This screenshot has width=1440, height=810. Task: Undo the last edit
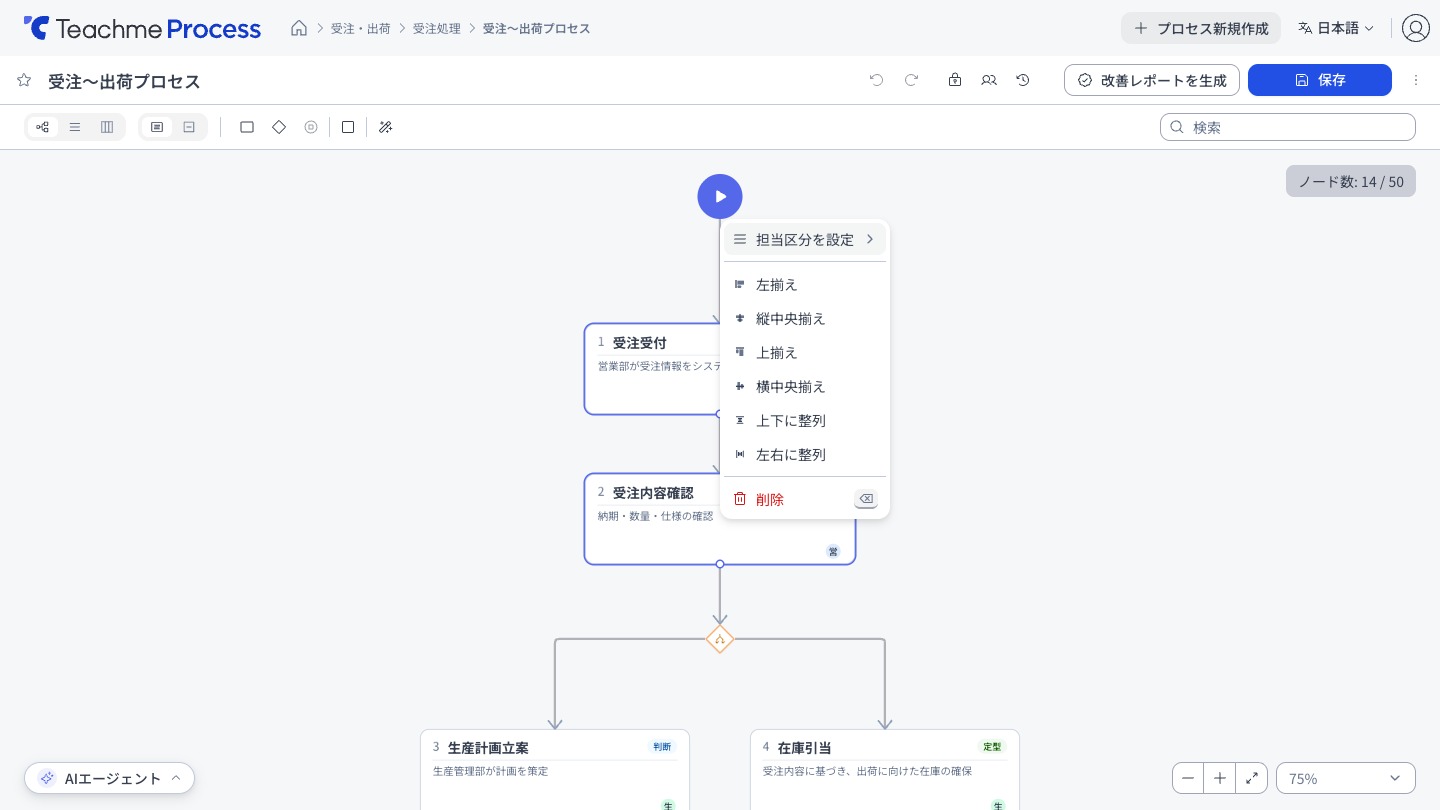pyautogui.click(x=877, y=80)
